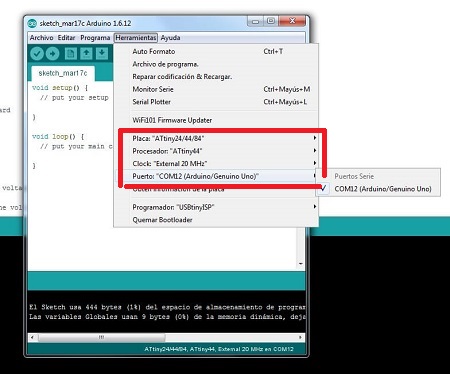This screenshot has width=450, height=374.
Task: Click the Arduino logo in title bar
Action: click(32, 23)
